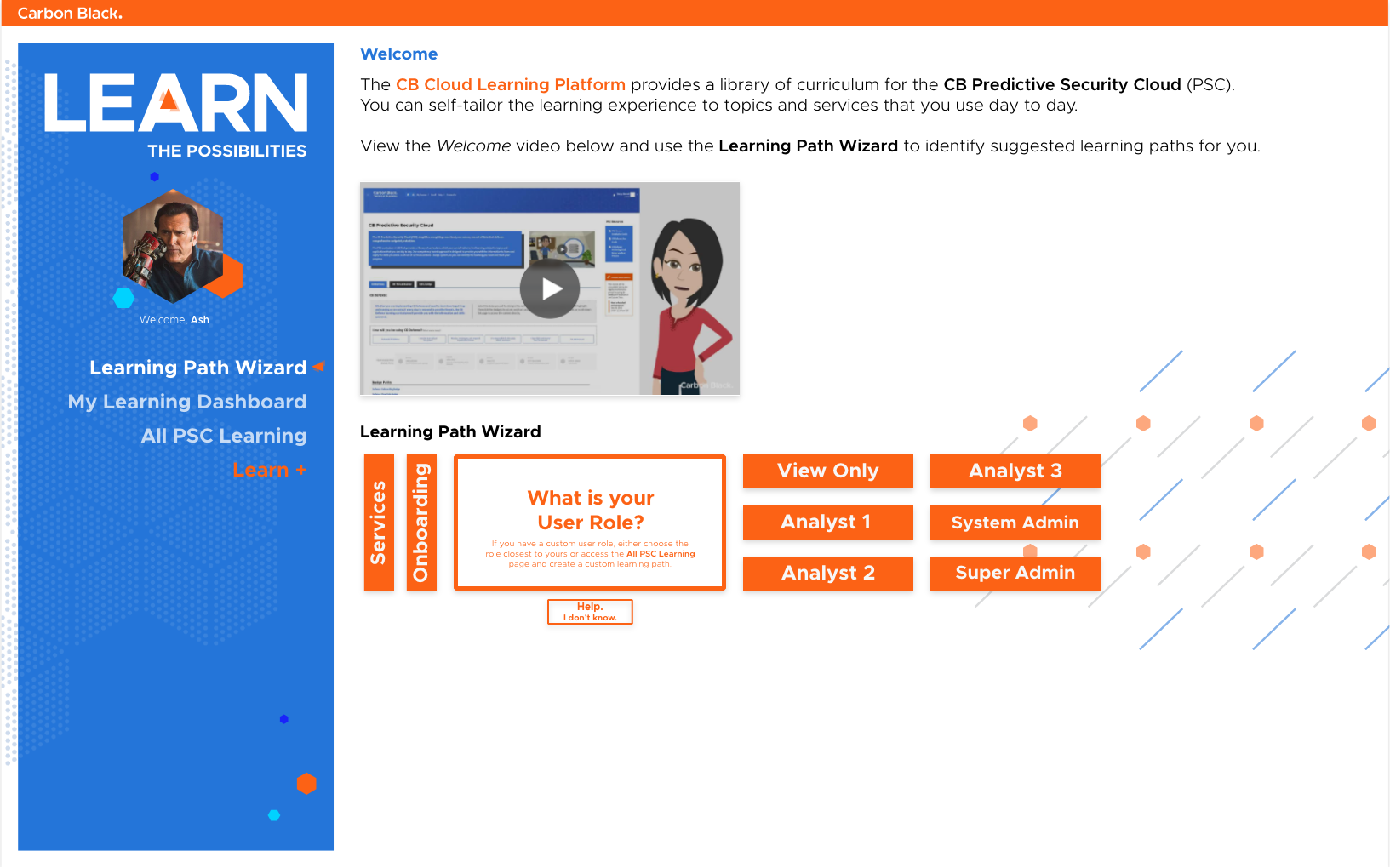Image resolution: width=1390 pixels, height=868 pixels.
Task: Open Learning Path Wizard menu item
Action: (x=197, y=368)
